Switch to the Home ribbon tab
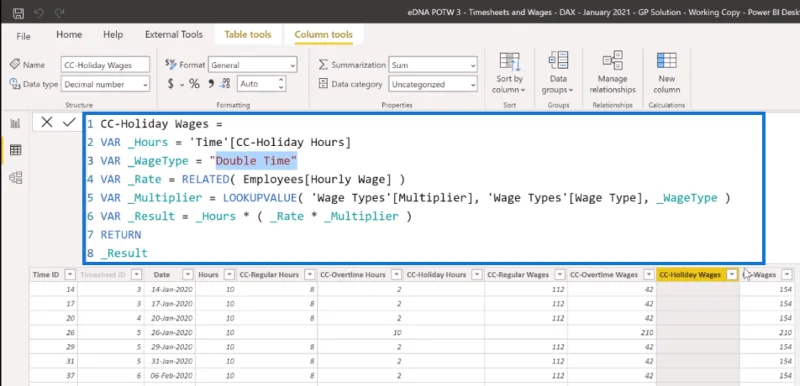The width and height of the screenshot is (800, 386). [x=69, y=35]
